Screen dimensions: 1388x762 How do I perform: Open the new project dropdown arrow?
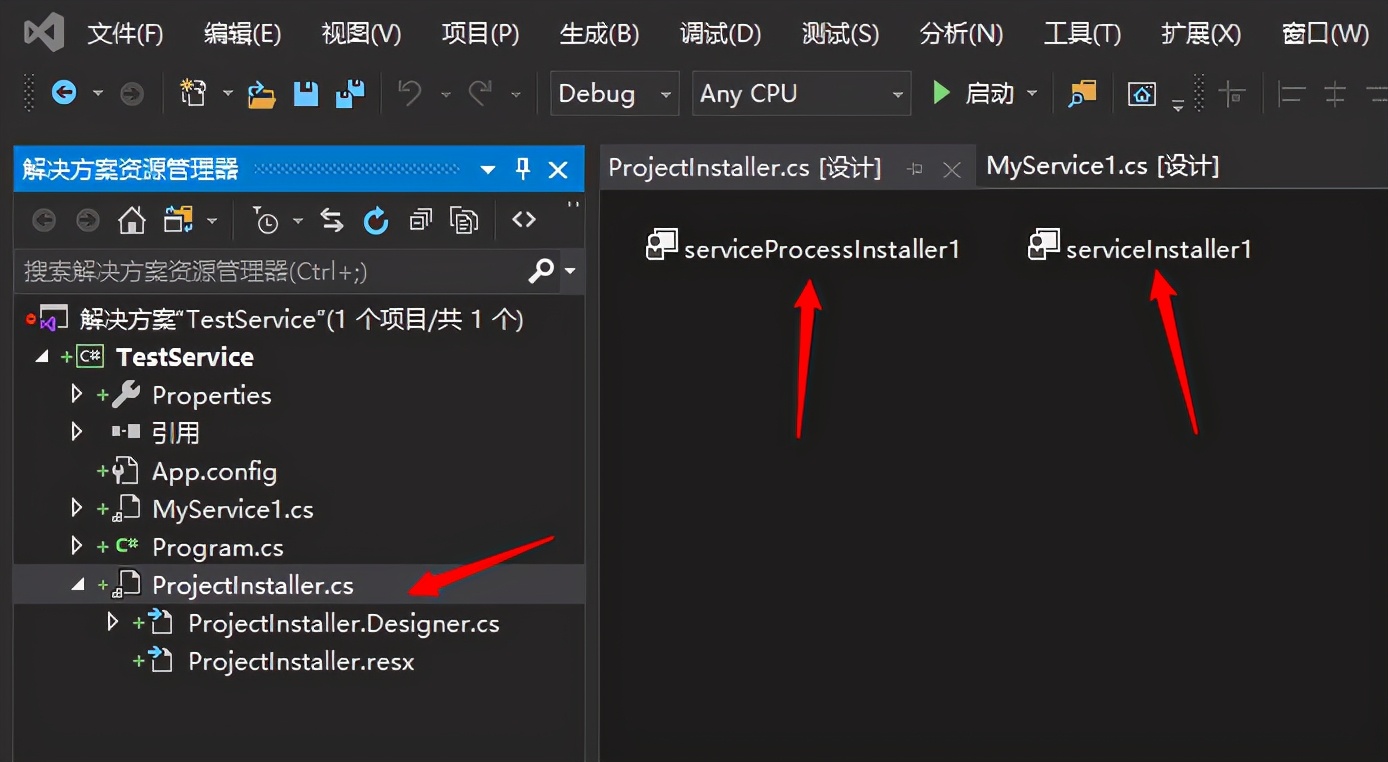[227, 94]
